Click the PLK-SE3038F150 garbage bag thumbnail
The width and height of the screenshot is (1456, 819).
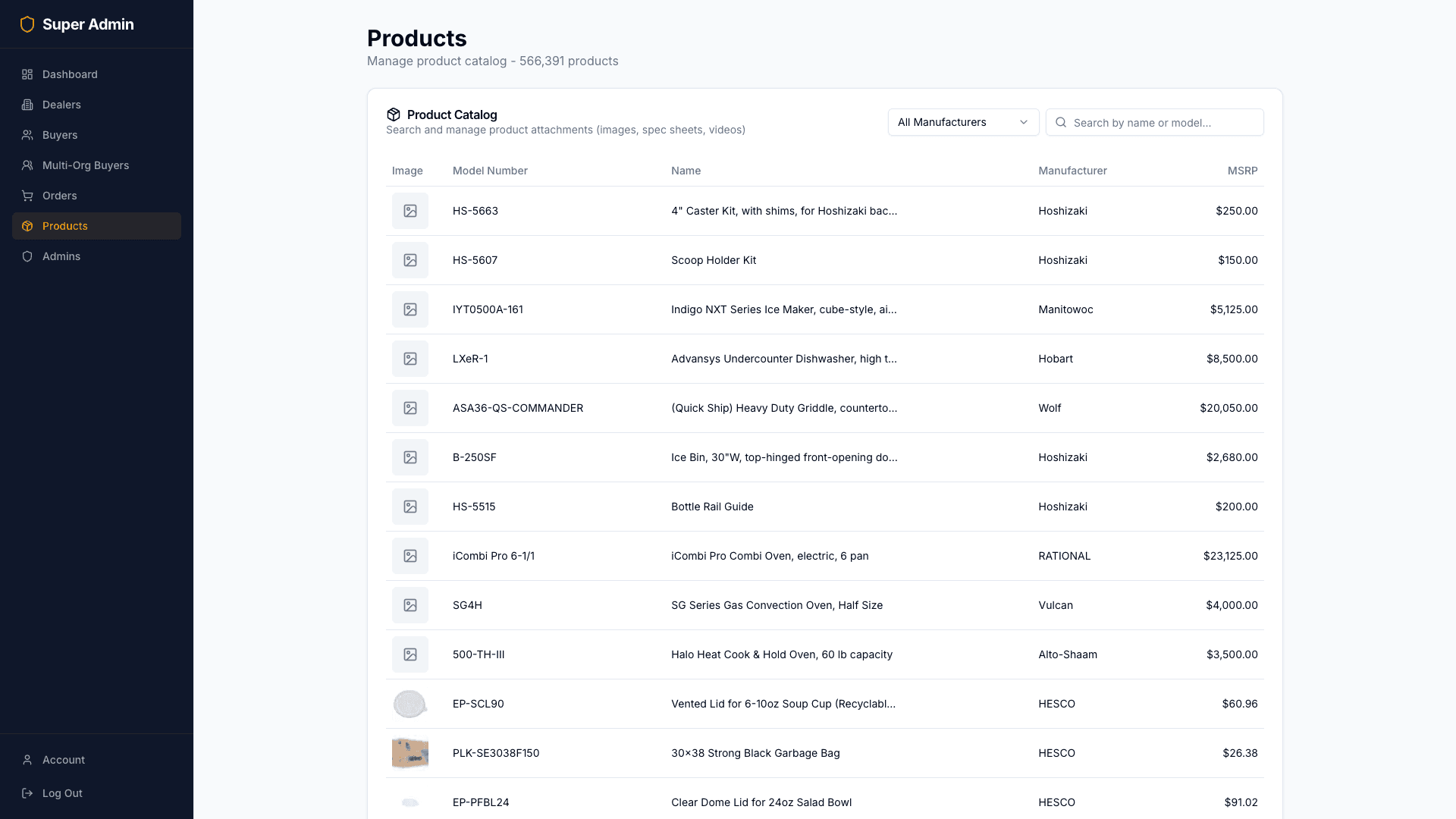coord(410,753)
